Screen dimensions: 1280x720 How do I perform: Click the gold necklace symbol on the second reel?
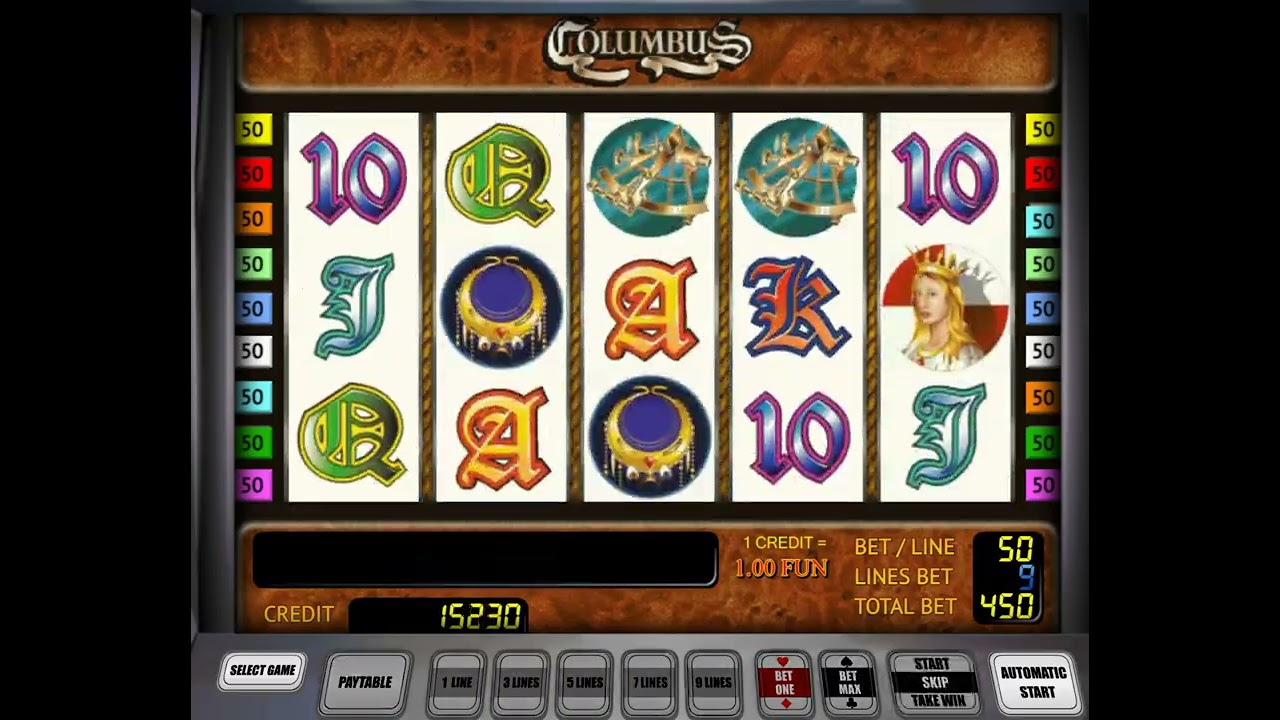pyautogui.click(x=501, y=306)
